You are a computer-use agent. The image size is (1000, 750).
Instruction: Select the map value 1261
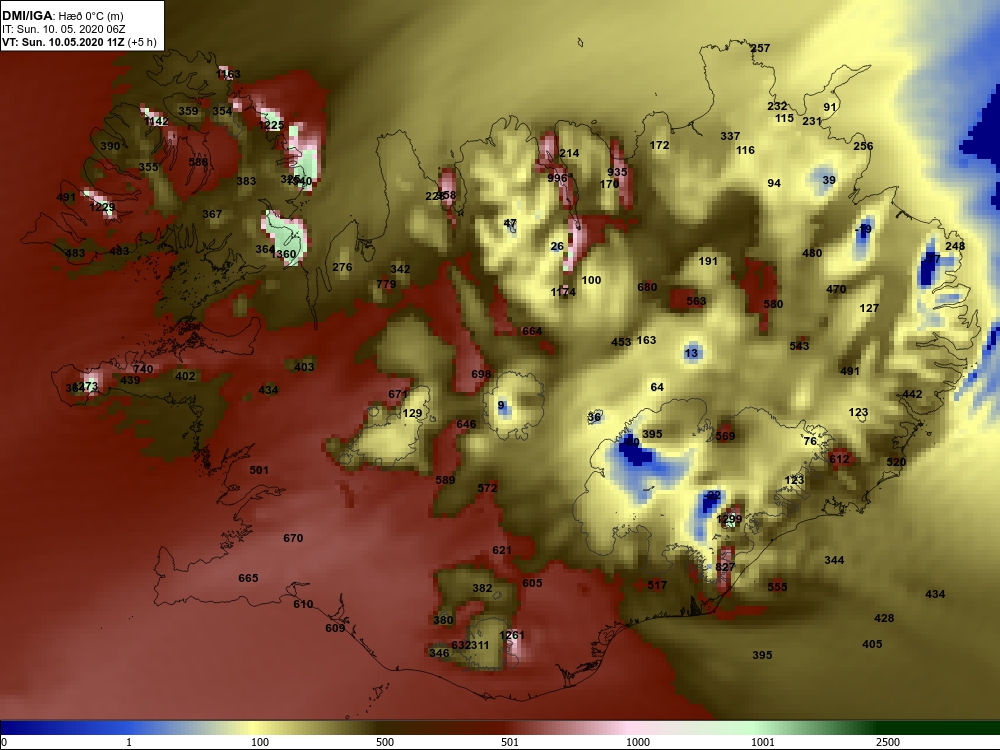click(511, 635)
